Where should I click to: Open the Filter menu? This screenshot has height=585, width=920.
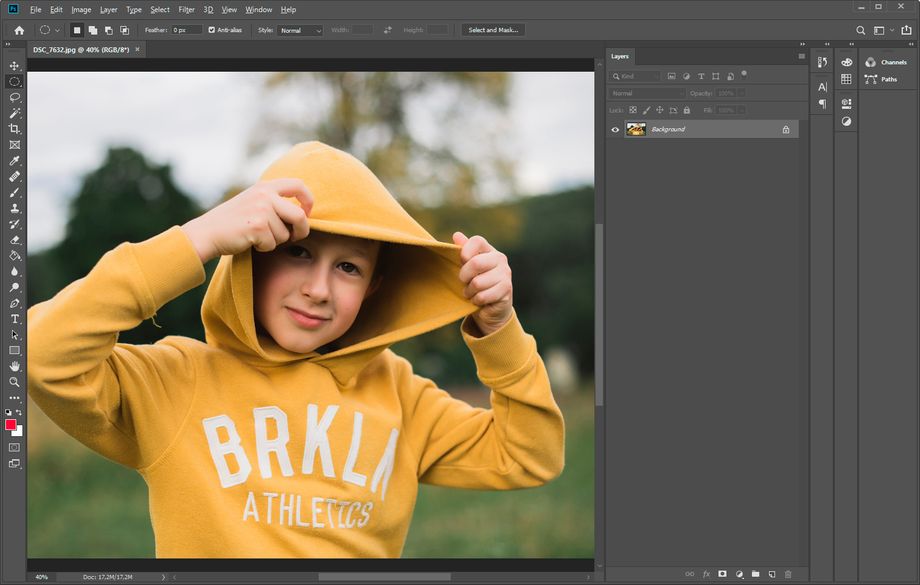(x=186, y=9)
